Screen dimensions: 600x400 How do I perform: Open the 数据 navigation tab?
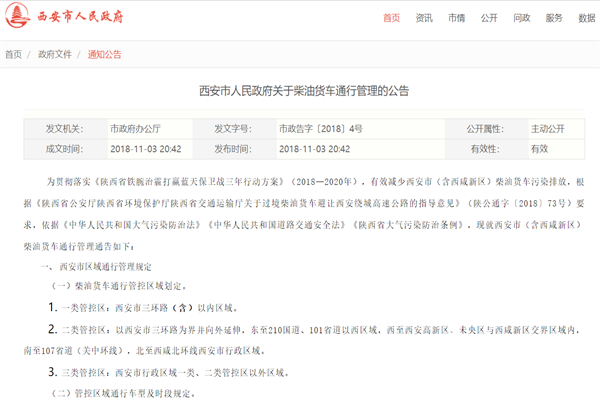coord(585,18)
